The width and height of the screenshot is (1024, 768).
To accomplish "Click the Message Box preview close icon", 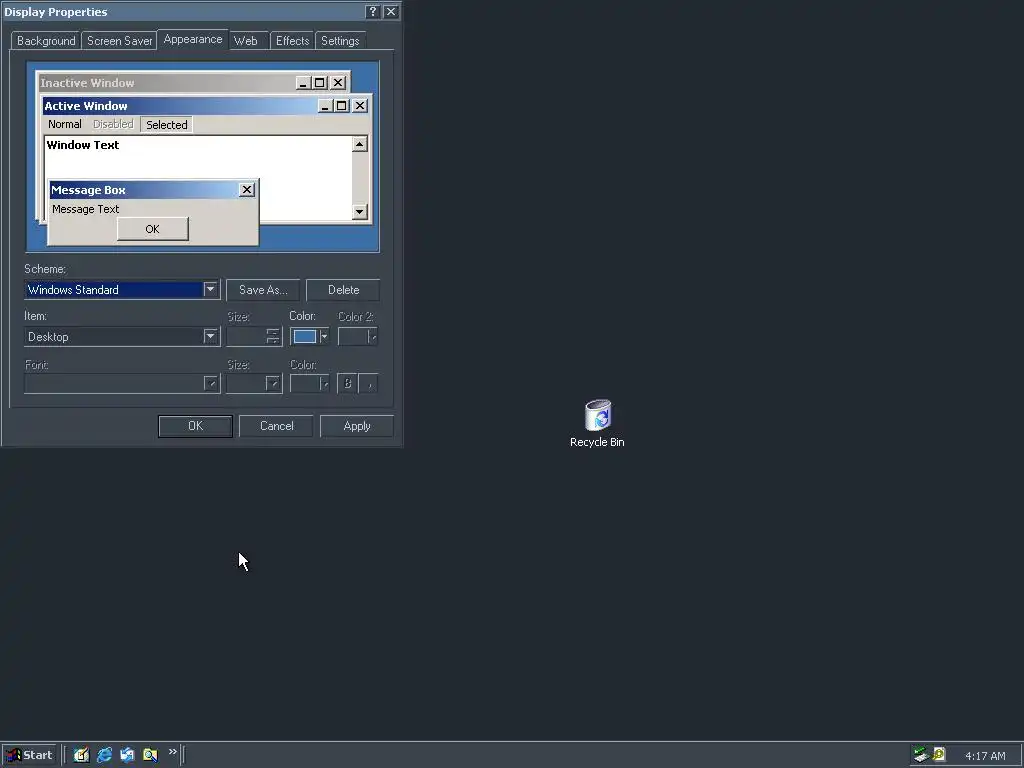I will pyautogui.click(x=247, y=189).
